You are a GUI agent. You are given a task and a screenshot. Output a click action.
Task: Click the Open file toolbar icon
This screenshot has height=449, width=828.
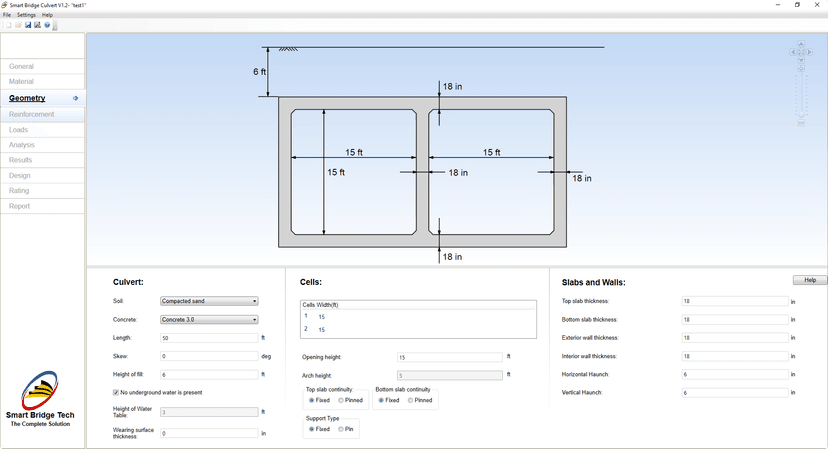pos(17,25)
